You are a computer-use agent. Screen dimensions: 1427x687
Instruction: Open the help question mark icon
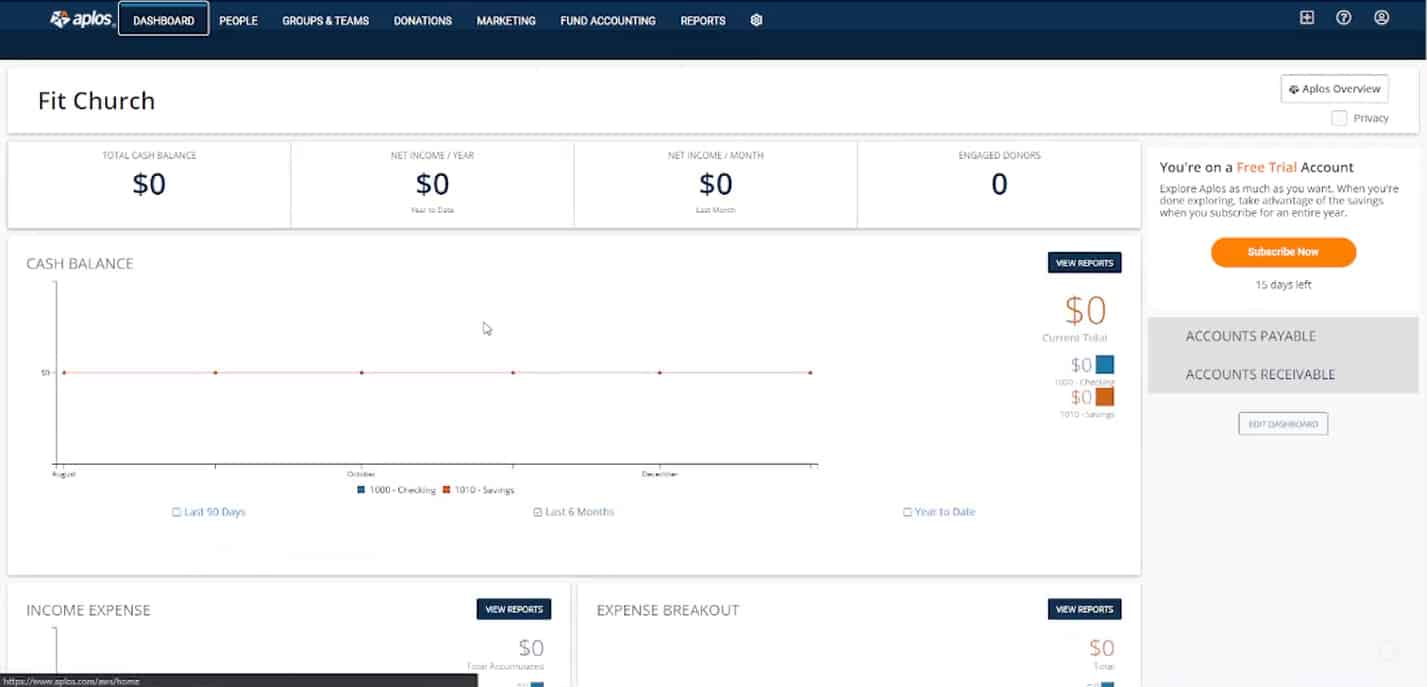tap(1343, 17)
